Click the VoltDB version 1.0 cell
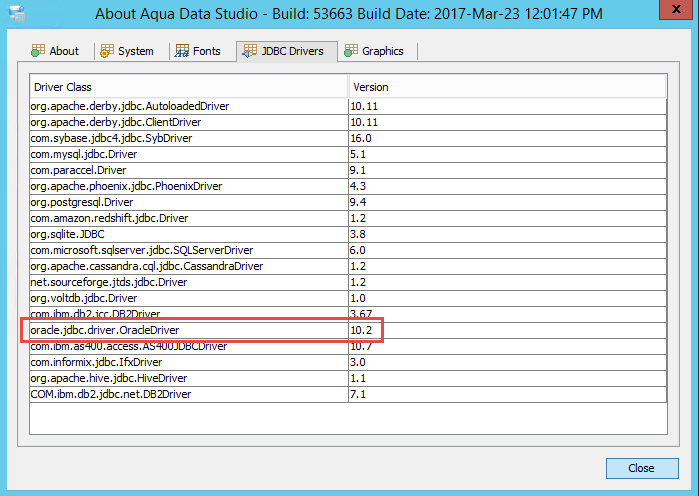Viewport: 699px width, 496px height. click(507, 299)
